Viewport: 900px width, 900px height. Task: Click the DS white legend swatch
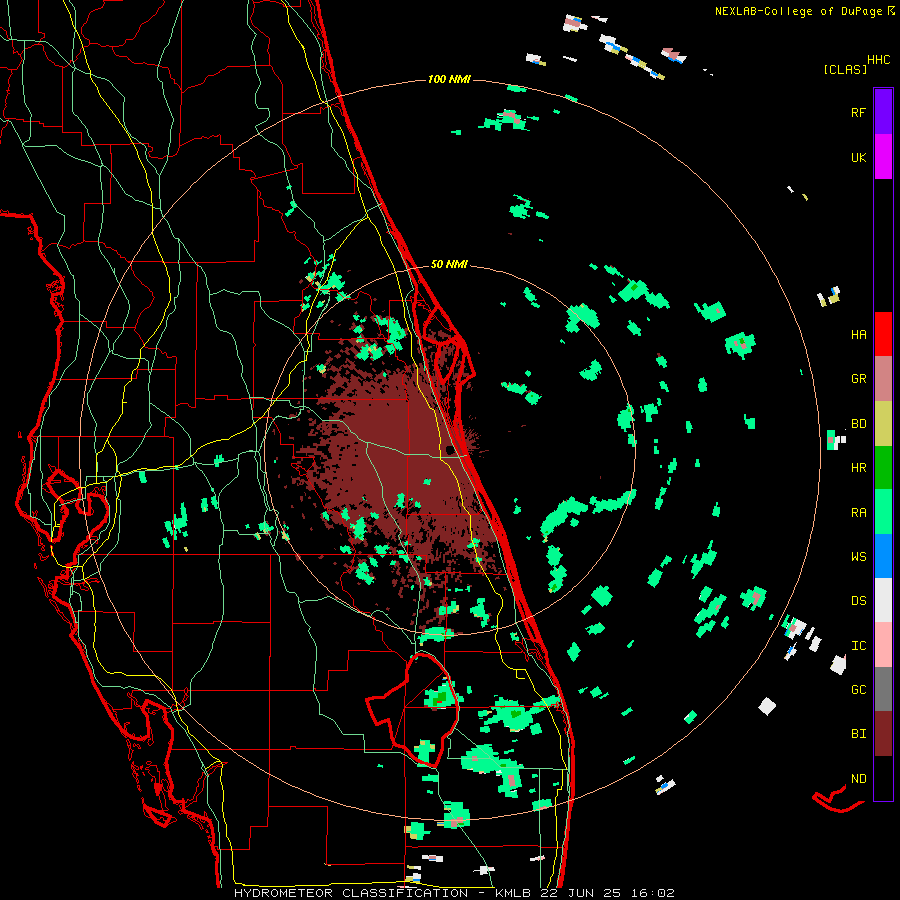[x=883, y=600]
